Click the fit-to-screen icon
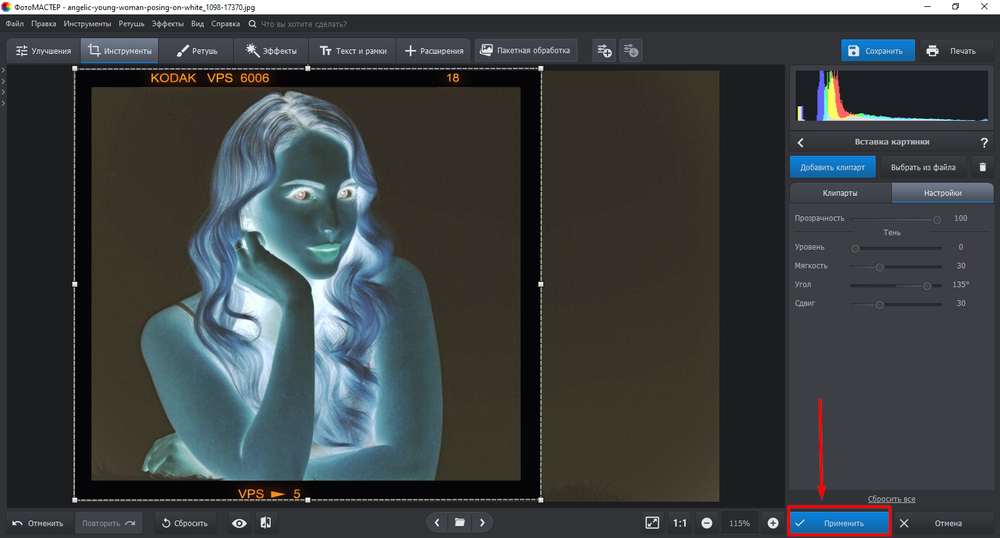The height and width of the screenshot is (538, 1000). point(652,522)
